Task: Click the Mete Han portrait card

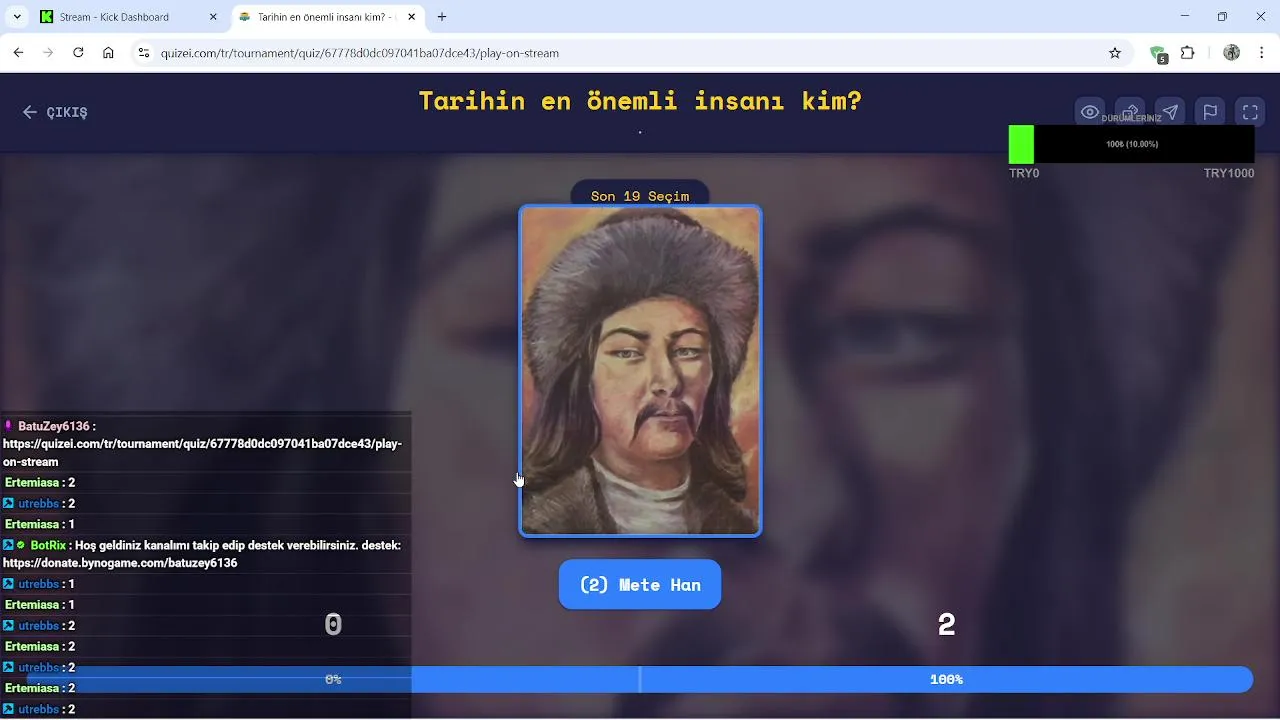Action: pyautogui.click(x=640, y=371)
